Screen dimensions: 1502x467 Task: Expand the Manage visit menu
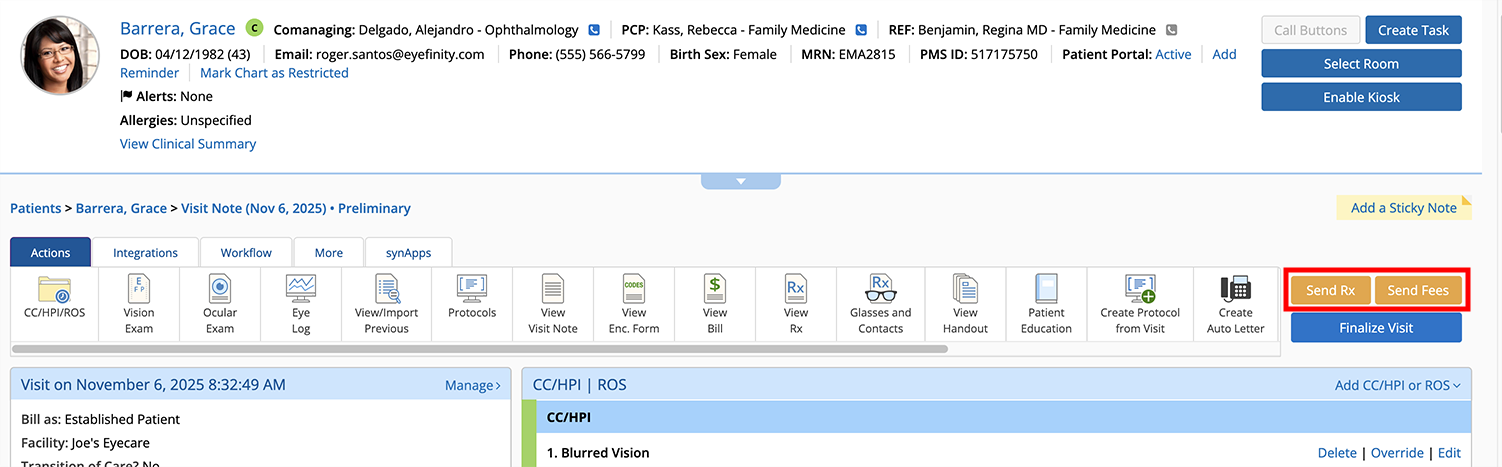pos(472,385)
